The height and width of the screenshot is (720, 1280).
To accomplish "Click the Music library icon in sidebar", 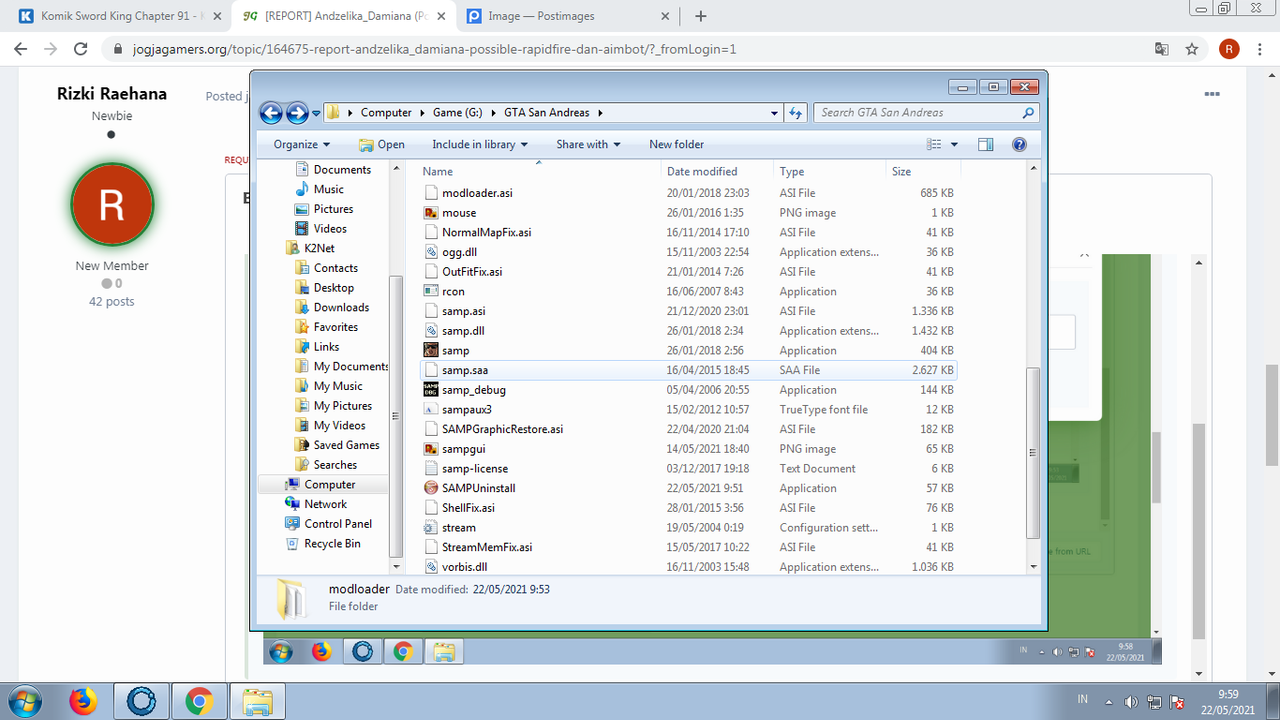I will coord(302,189).
